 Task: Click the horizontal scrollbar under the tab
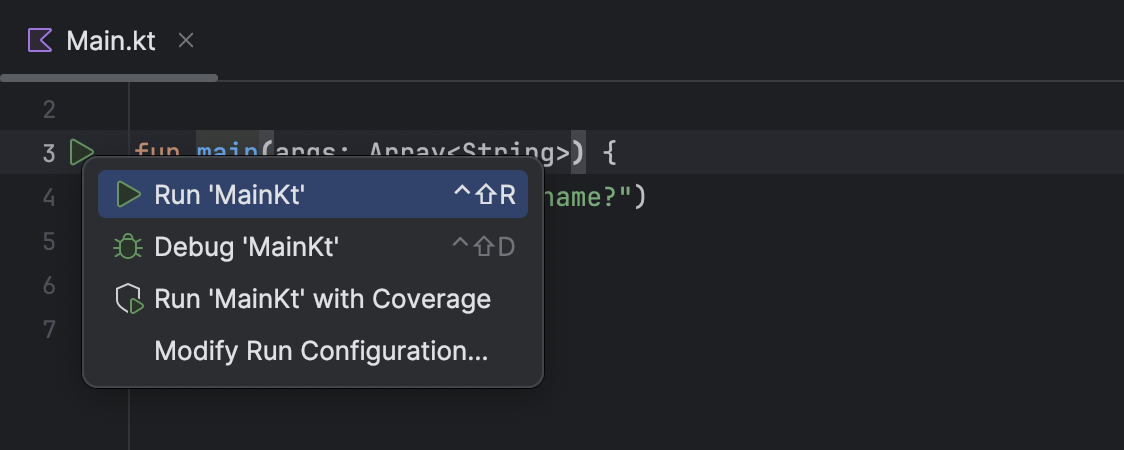(109, 77)
